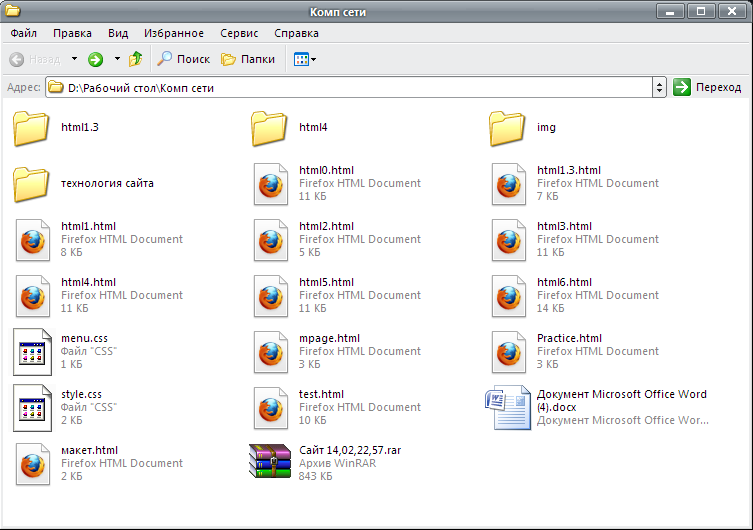Select the html4.html Firefox icon
Image resolution: width=753 pixels, height=530 pixels.
[33, 297]
